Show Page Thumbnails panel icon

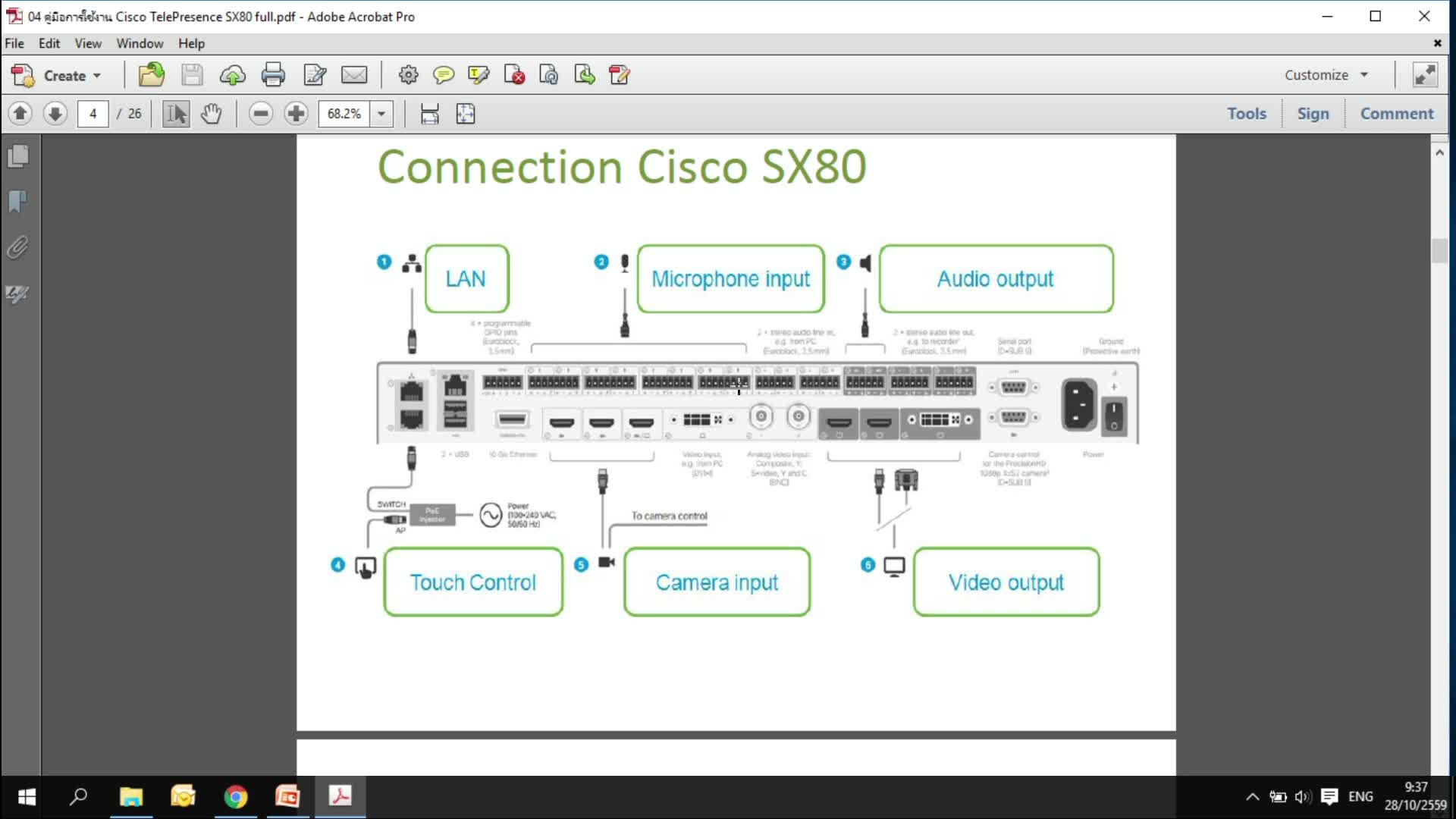tap(18, 156)
